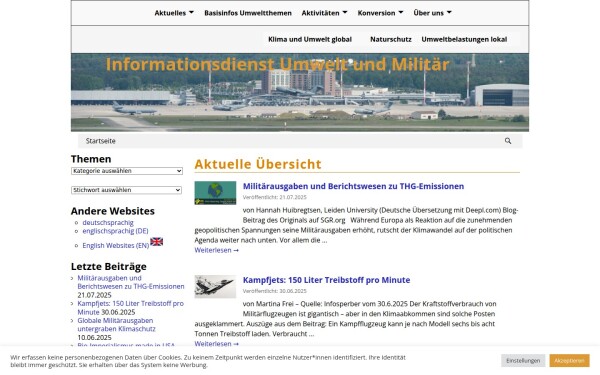Open englischsprachig (DE) link
This screenshot has height=375, width=600.
[x=115, y=231]
